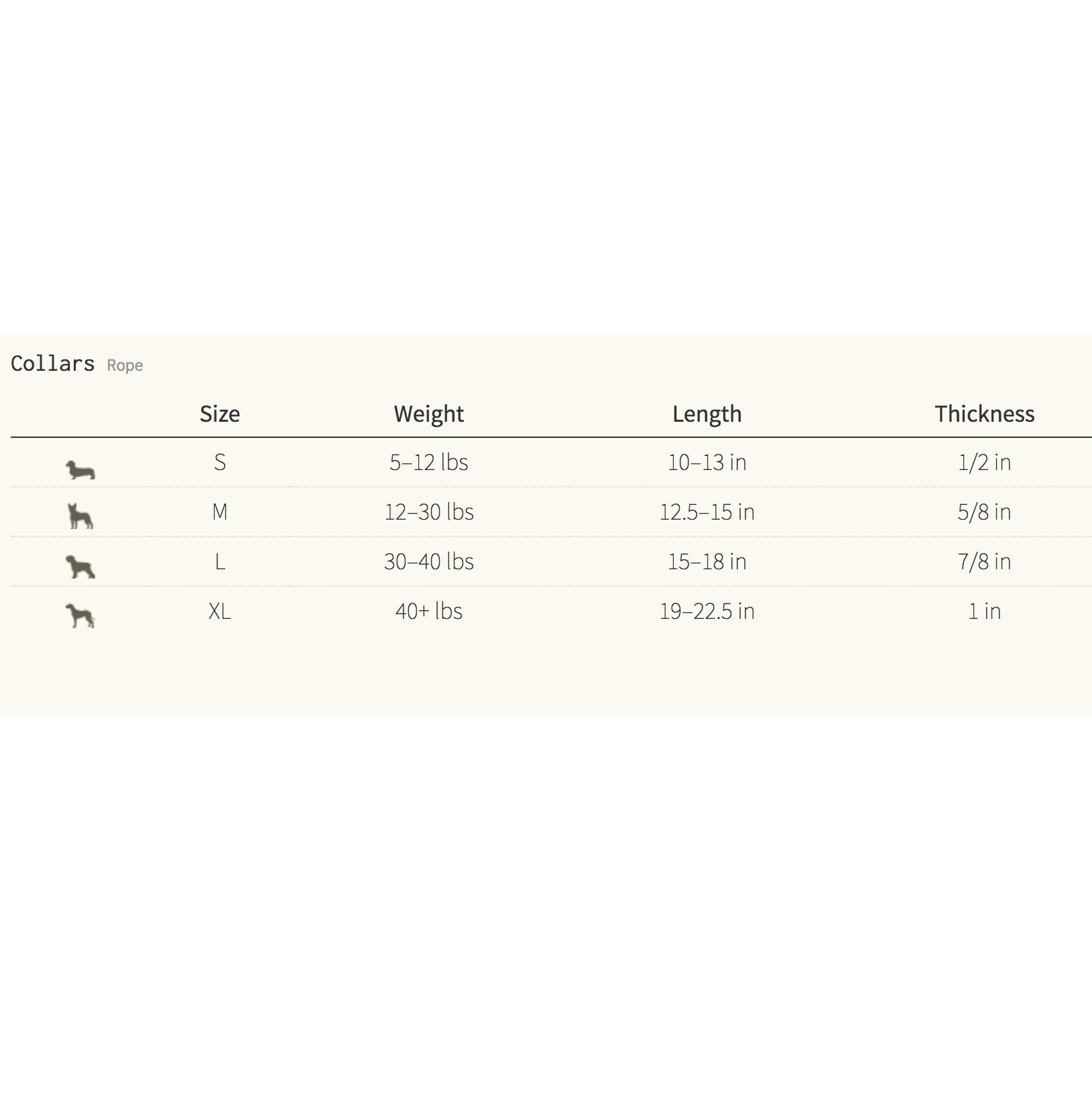Click the Weight column header
The width and height of the screenshot is (1092, 1093).
(429, 414)
